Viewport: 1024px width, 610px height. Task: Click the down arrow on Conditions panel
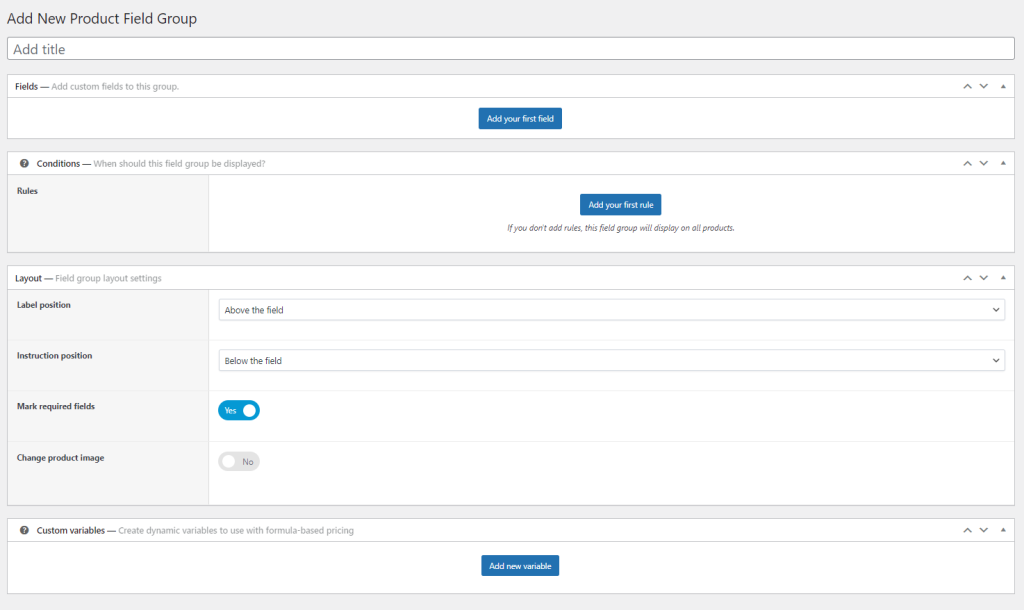point(985,163)
